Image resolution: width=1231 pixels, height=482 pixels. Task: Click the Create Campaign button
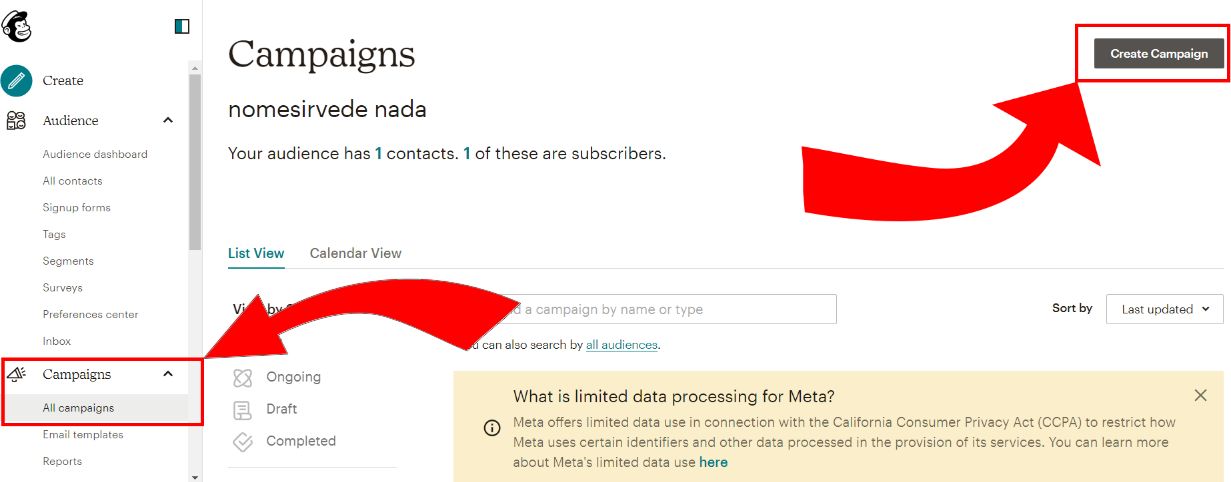pyautogui.click(x=1159, y=54)
